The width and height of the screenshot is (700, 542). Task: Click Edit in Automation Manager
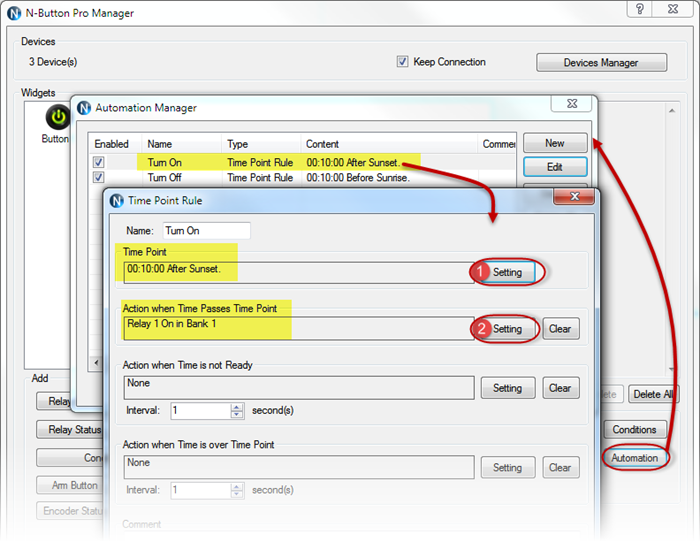pos(555,167)
